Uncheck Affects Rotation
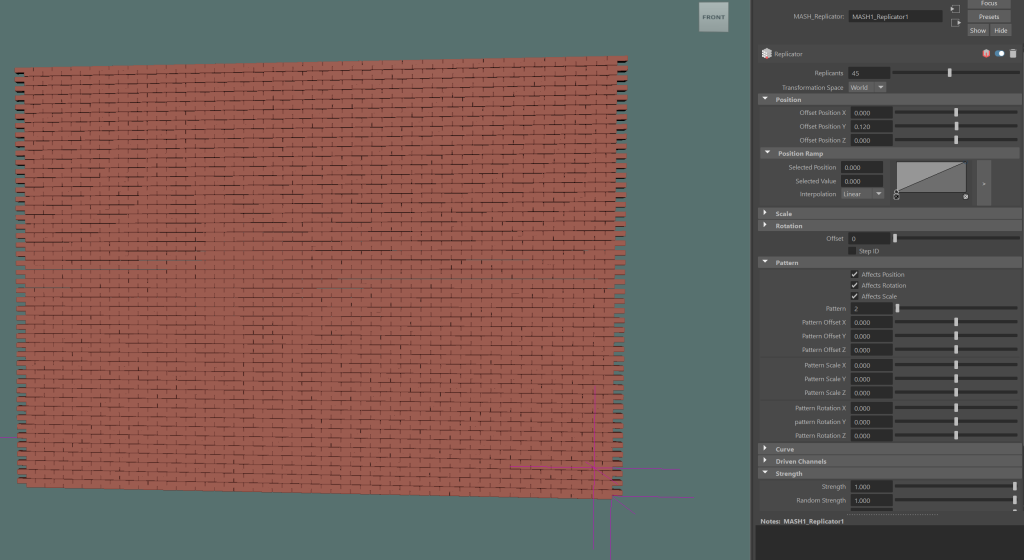The width and height of the screenshot is (1024, 560). (854, 286)
